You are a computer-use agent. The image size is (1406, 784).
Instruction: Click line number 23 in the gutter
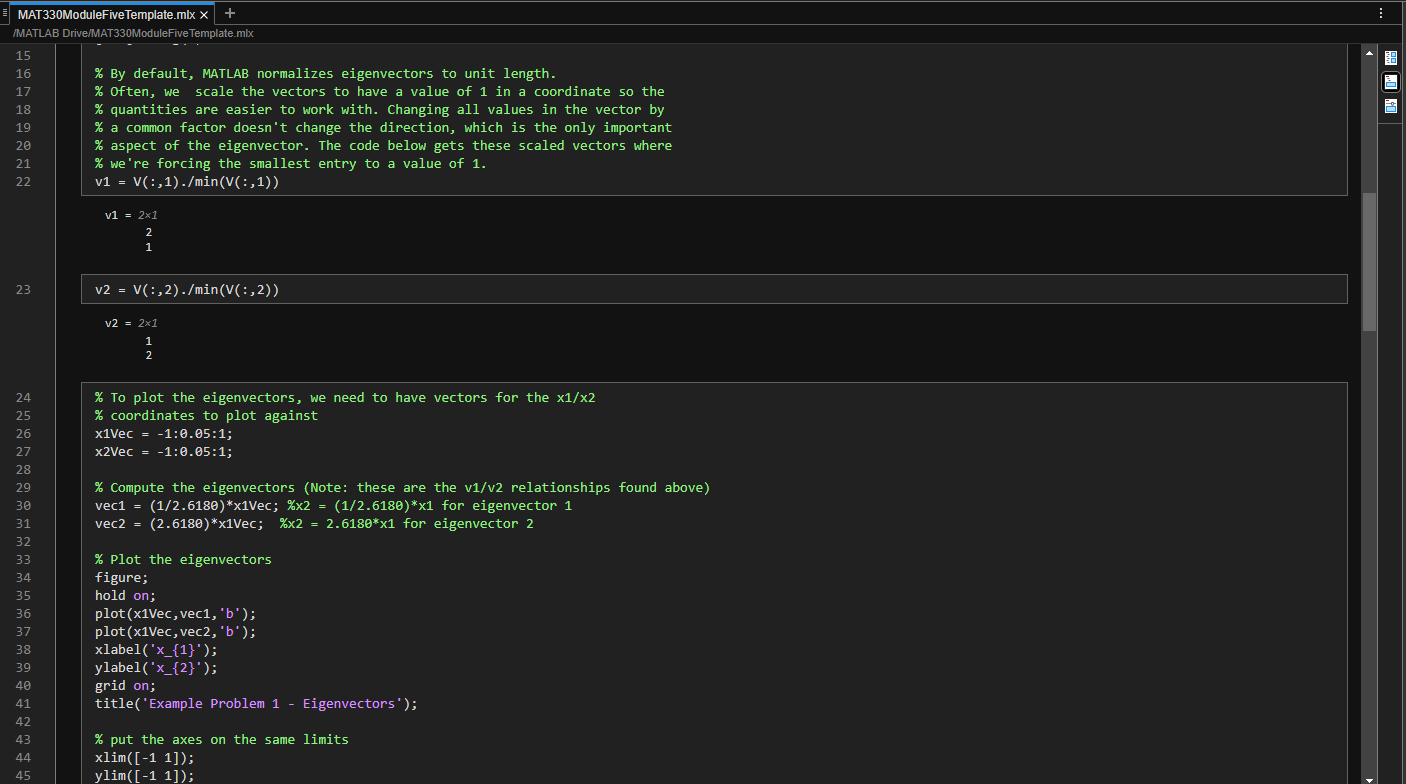pos(23,290)
